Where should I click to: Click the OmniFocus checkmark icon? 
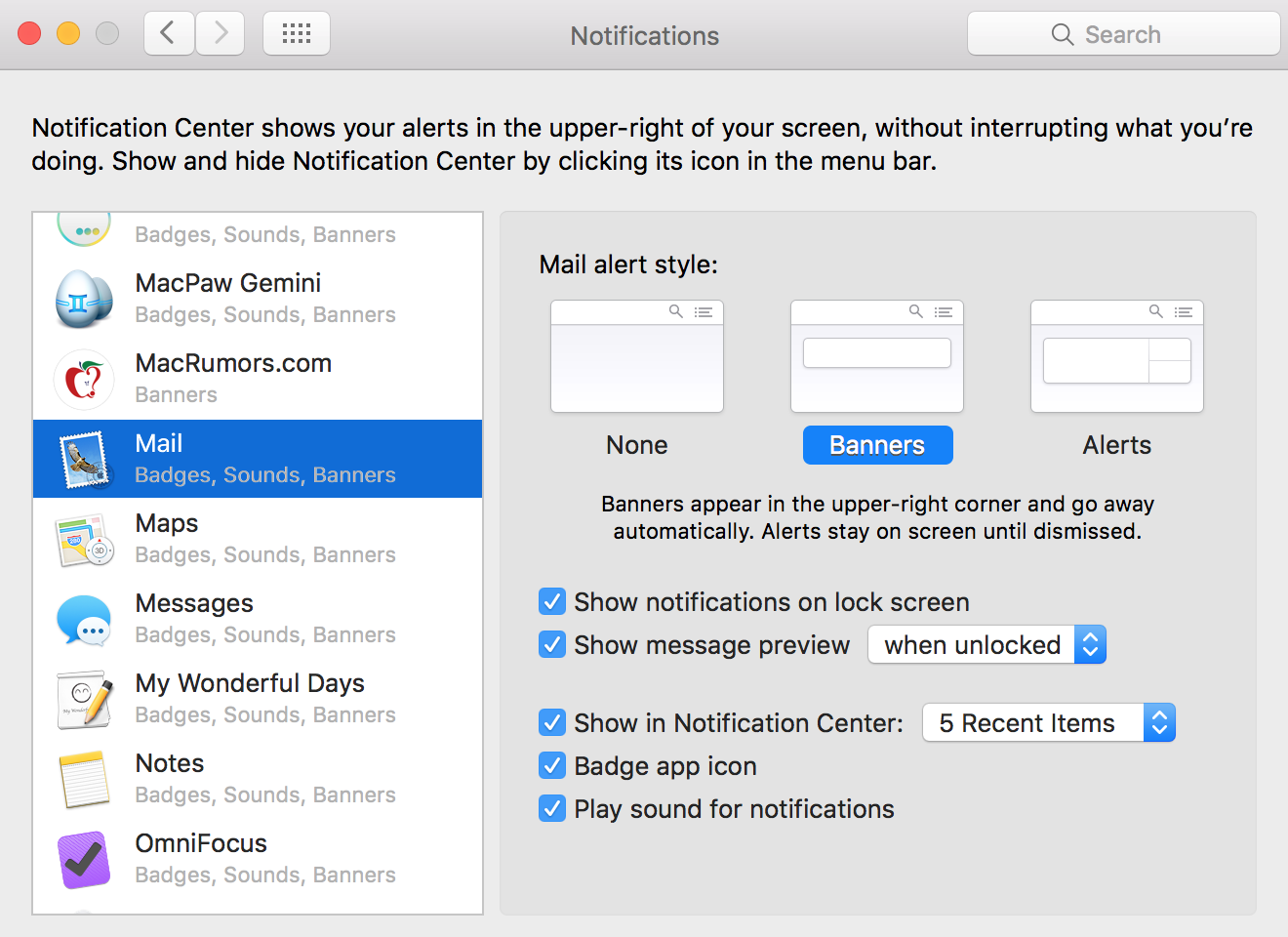pos(85,859)
